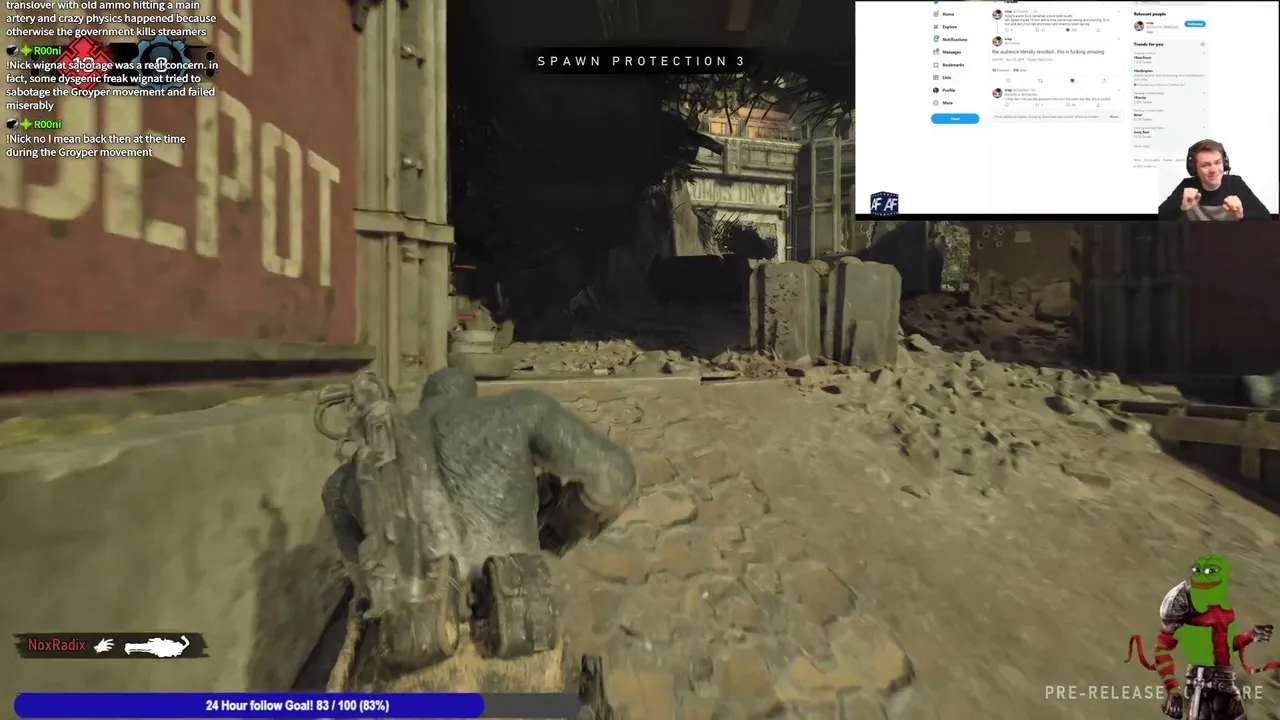1280x720 pixels.
Task: Reply to the main 'audience literally revolted' tweet
Action: tap(1008, 81)
